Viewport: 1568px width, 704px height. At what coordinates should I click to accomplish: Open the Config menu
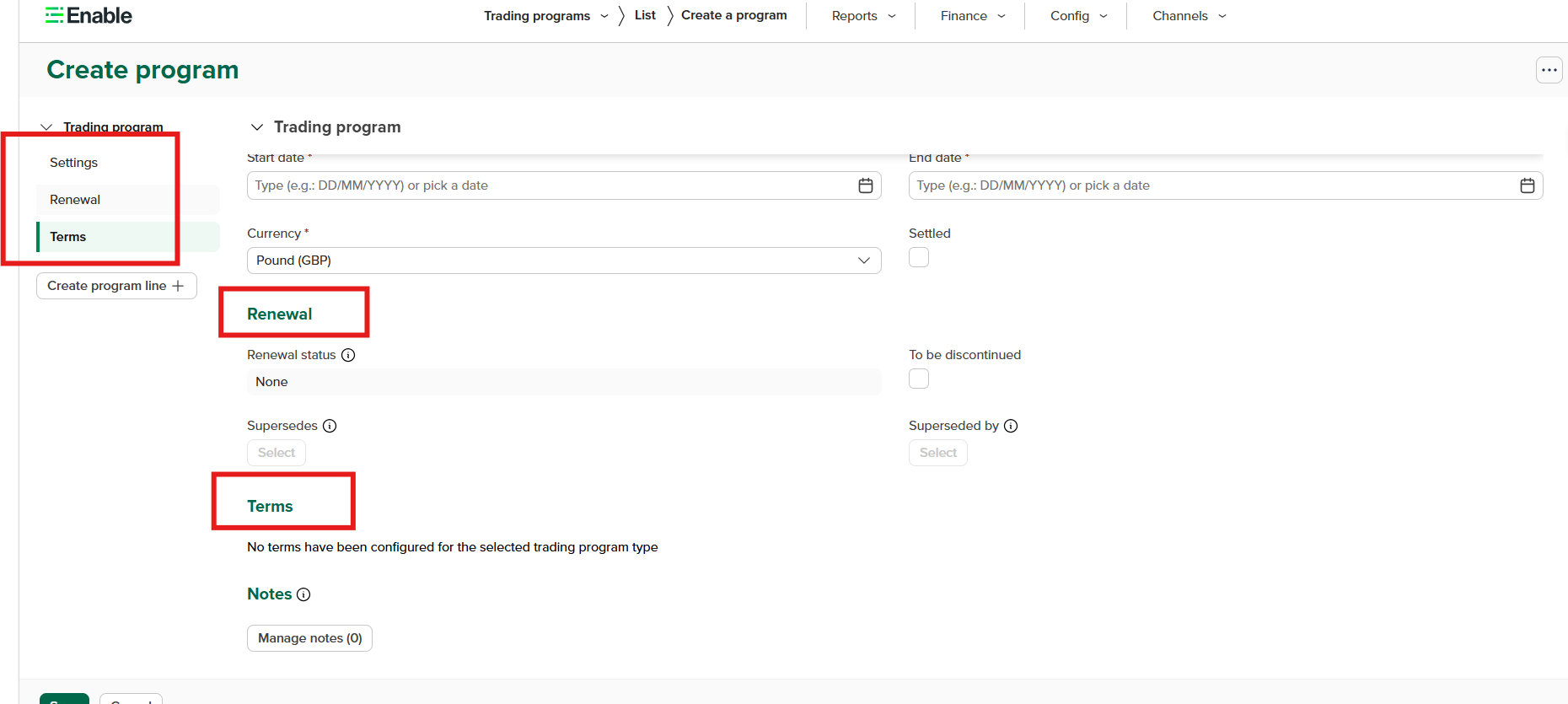click(1078, 16)
